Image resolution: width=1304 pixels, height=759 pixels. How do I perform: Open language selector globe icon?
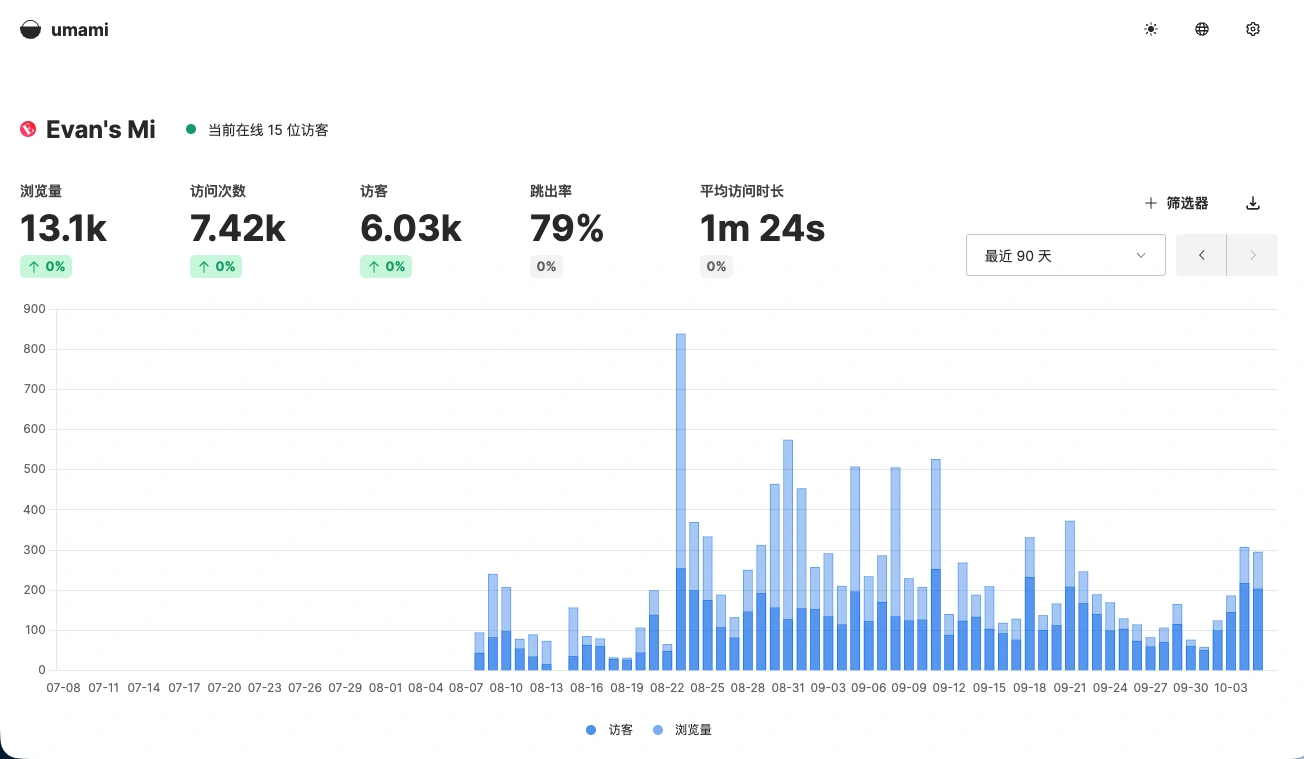[1202, 30]
